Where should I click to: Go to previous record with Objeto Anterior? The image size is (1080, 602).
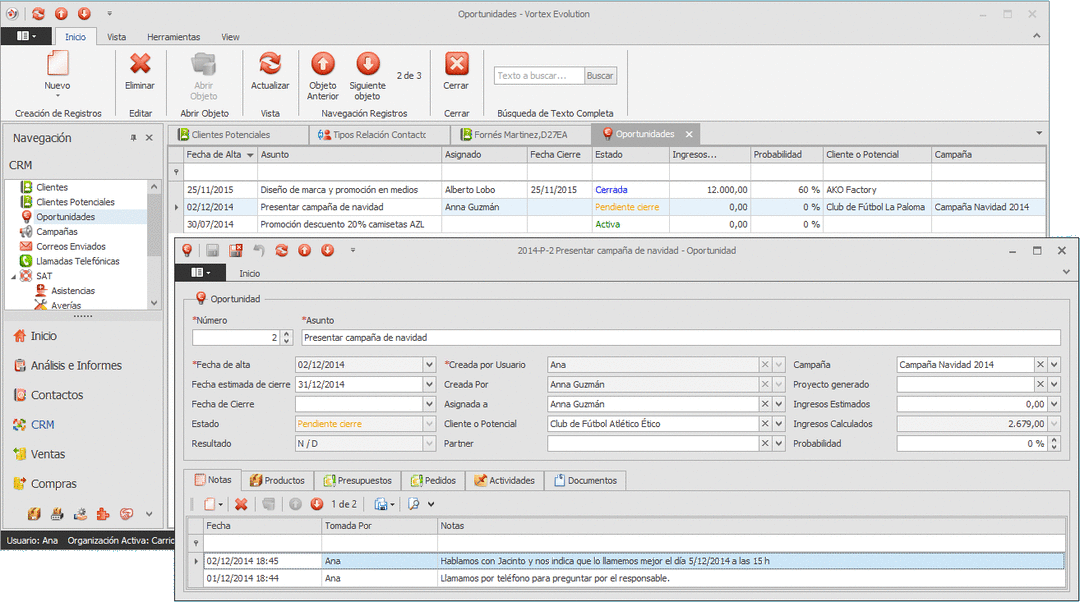322,65
